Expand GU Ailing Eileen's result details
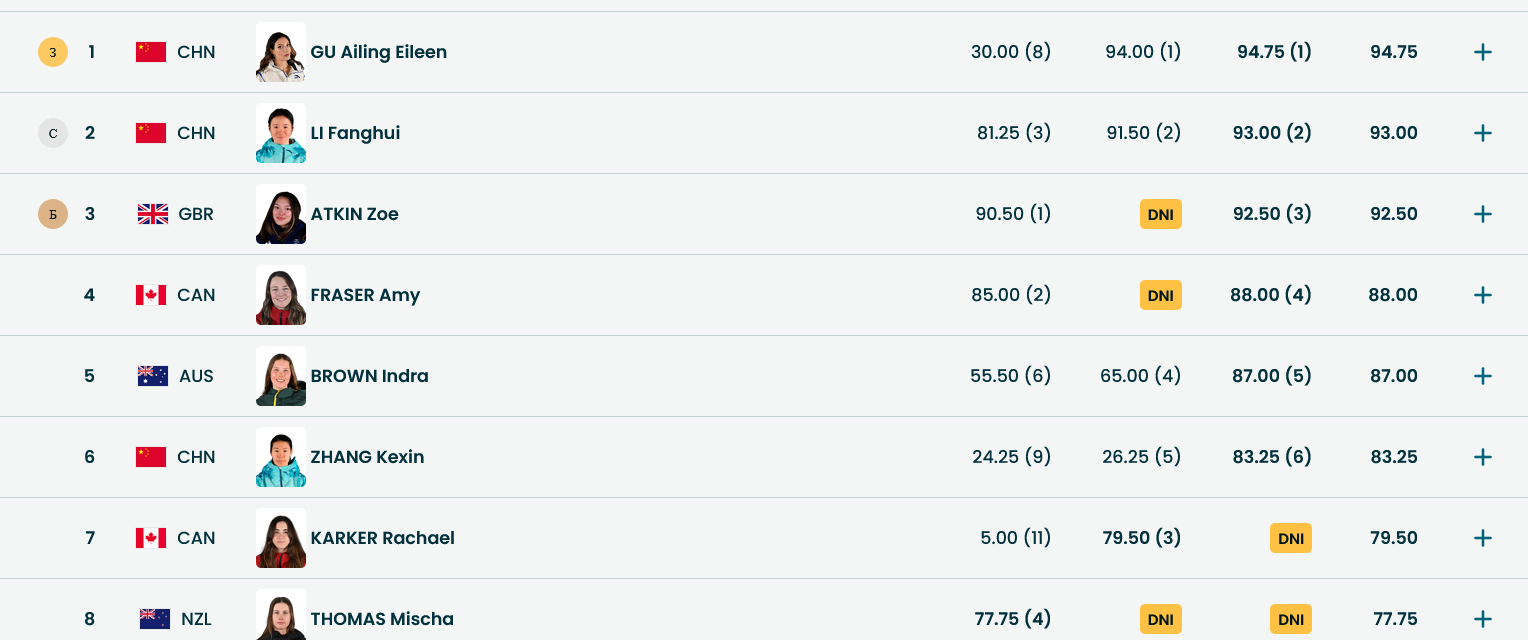 [1482, 52]
